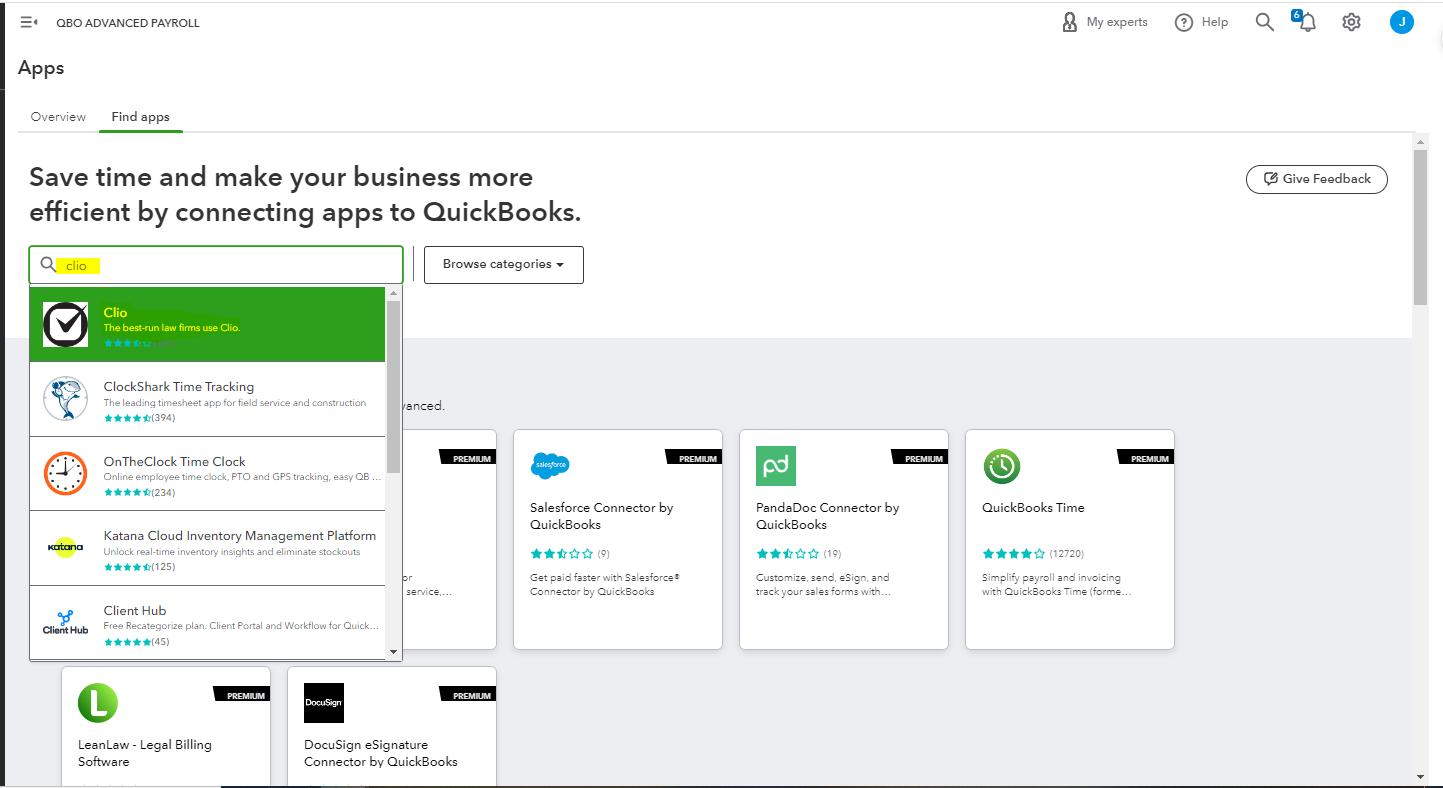Open the J user profile avatar
Screen dimensions: 1443x788
click(x=1402, y=22)
